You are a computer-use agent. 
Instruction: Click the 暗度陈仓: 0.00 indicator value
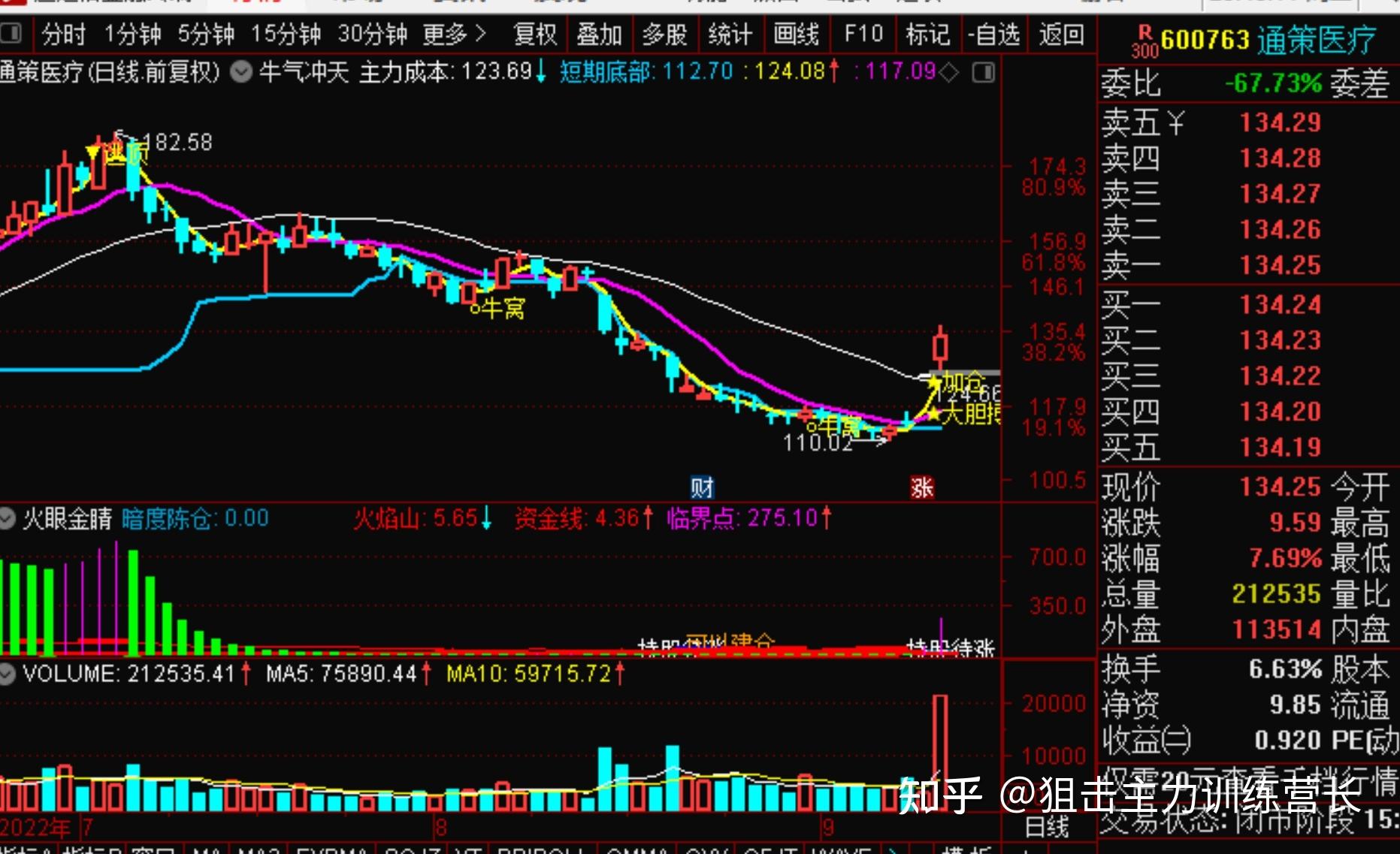click(195, 518)
